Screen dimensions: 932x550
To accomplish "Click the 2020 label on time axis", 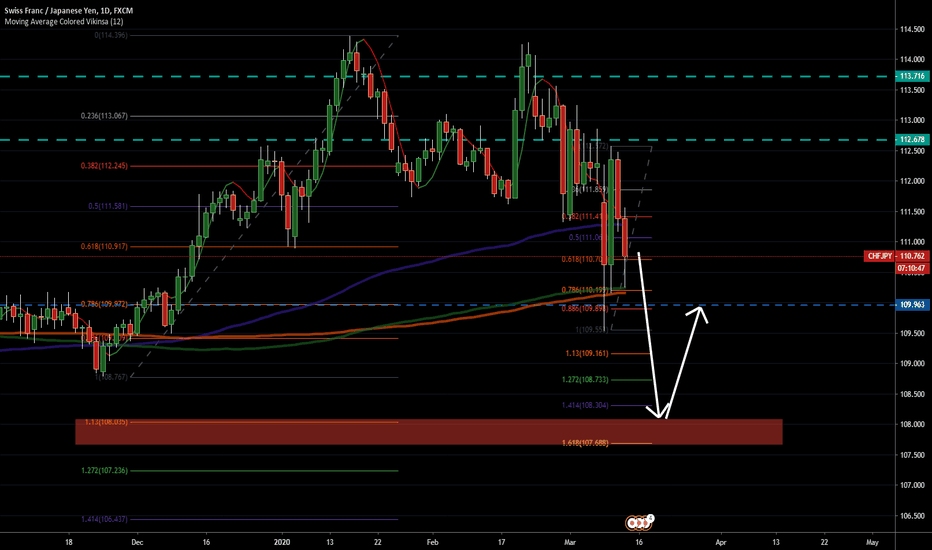I will [282, 542].
